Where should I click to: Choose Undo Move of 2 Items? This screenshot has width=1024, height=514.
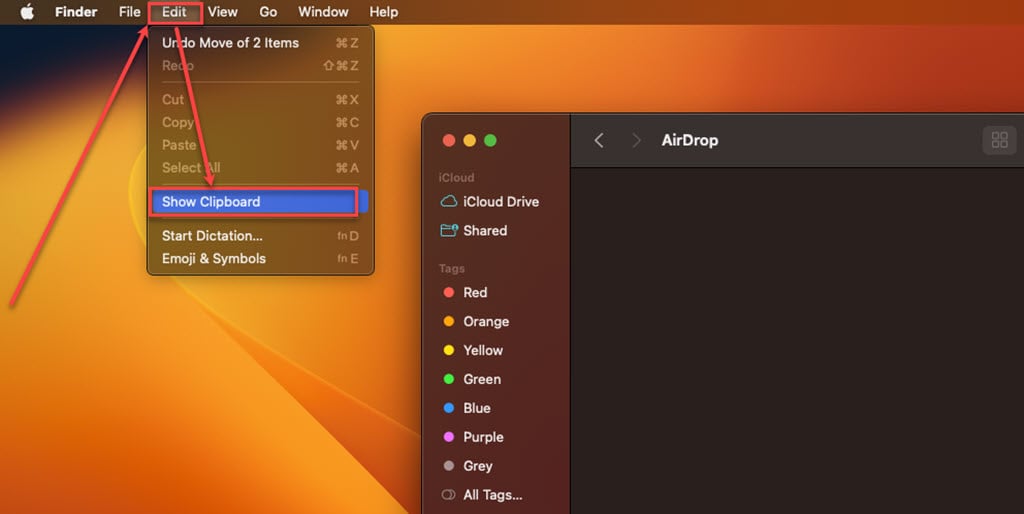(260, 43)
